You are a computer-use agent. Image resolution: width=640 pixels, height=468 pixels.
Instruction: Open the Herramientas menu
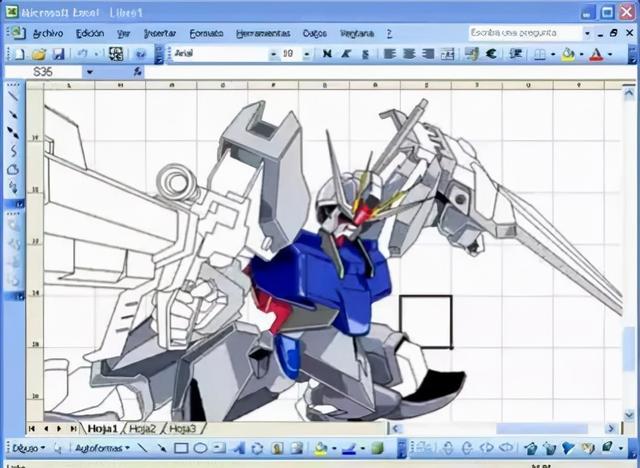(263, 33)
